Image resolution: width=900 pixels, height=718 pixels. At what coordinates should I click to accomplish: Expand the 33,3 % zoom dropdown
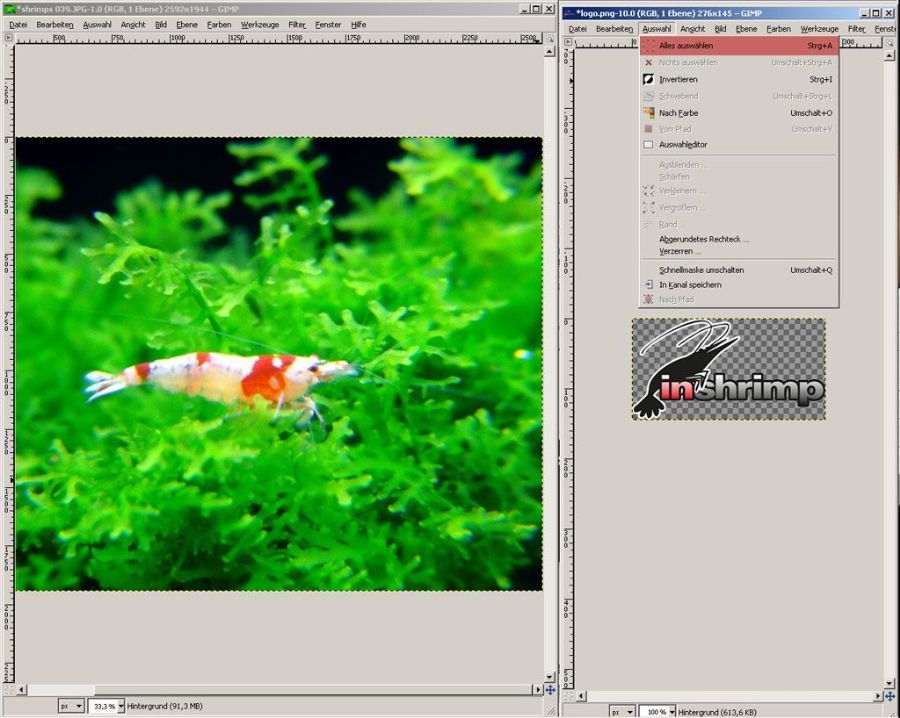point(121,706)
